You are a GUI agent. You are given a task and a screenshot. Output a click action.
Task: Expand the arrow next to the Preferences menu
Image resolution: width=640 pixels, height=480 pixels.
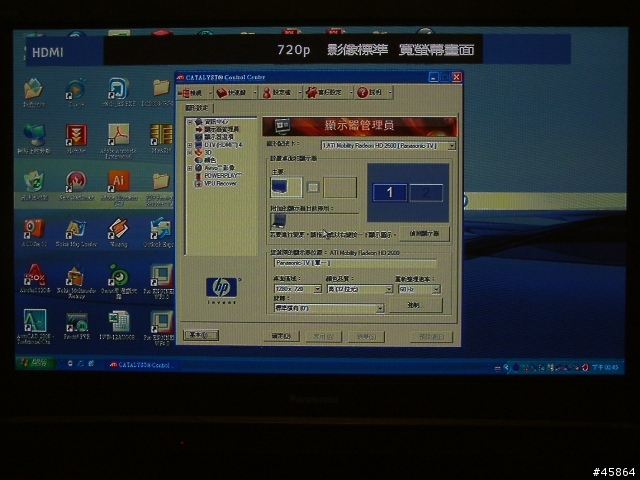pyautogui.click(x=351, y=93)
